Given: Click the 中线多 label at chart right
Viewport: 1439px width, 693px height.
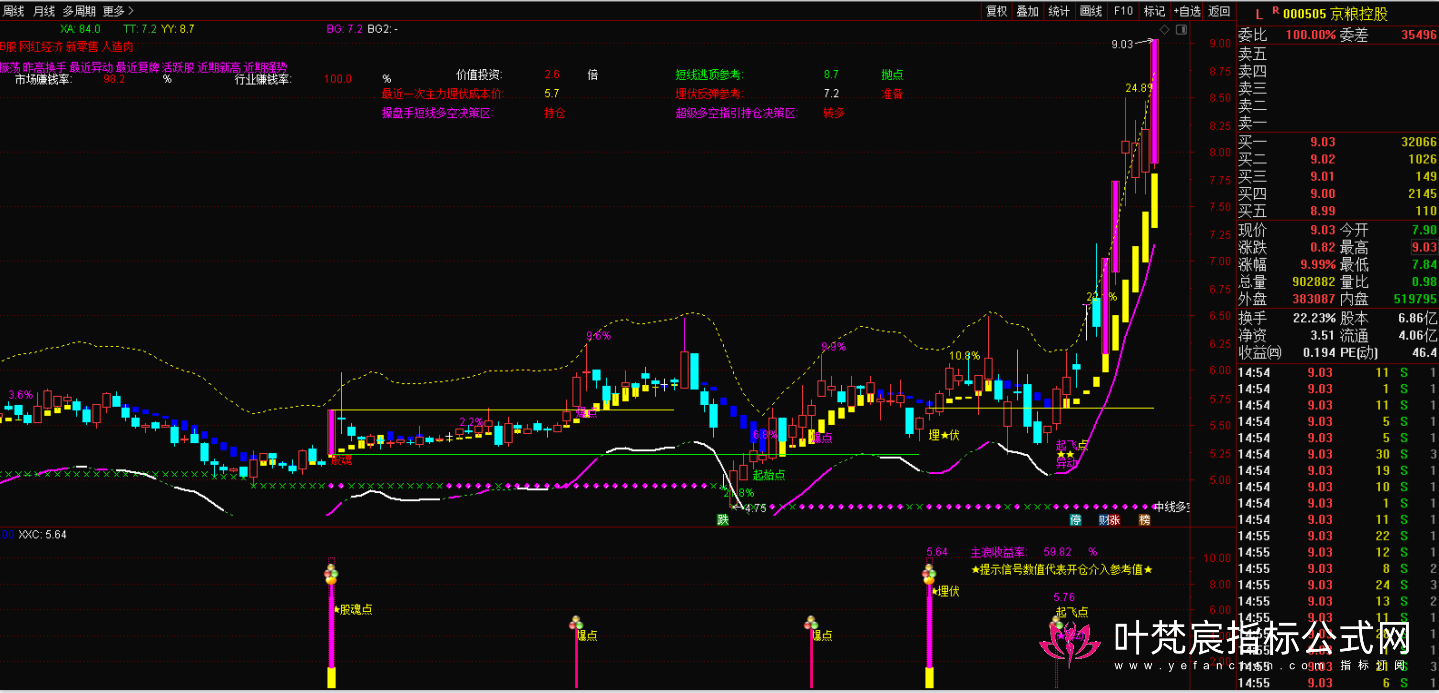Looking at the screenshot, I should tap(1172, 507).
